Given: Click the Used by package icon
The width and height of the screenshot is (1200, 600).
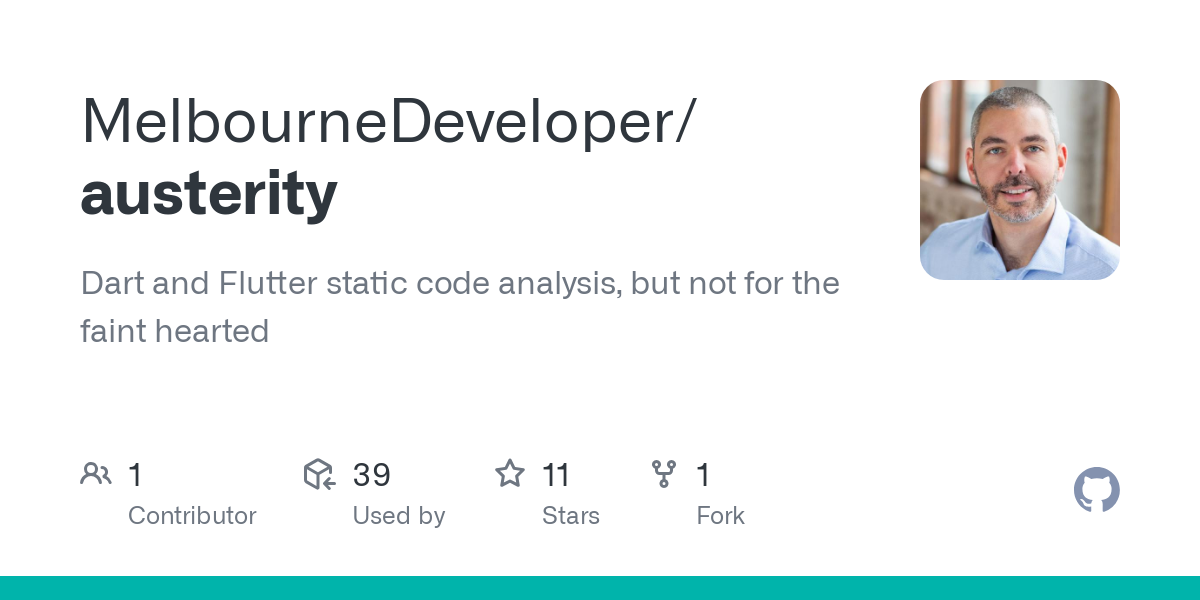Looking at the screenshot, I should pos(318,474).
